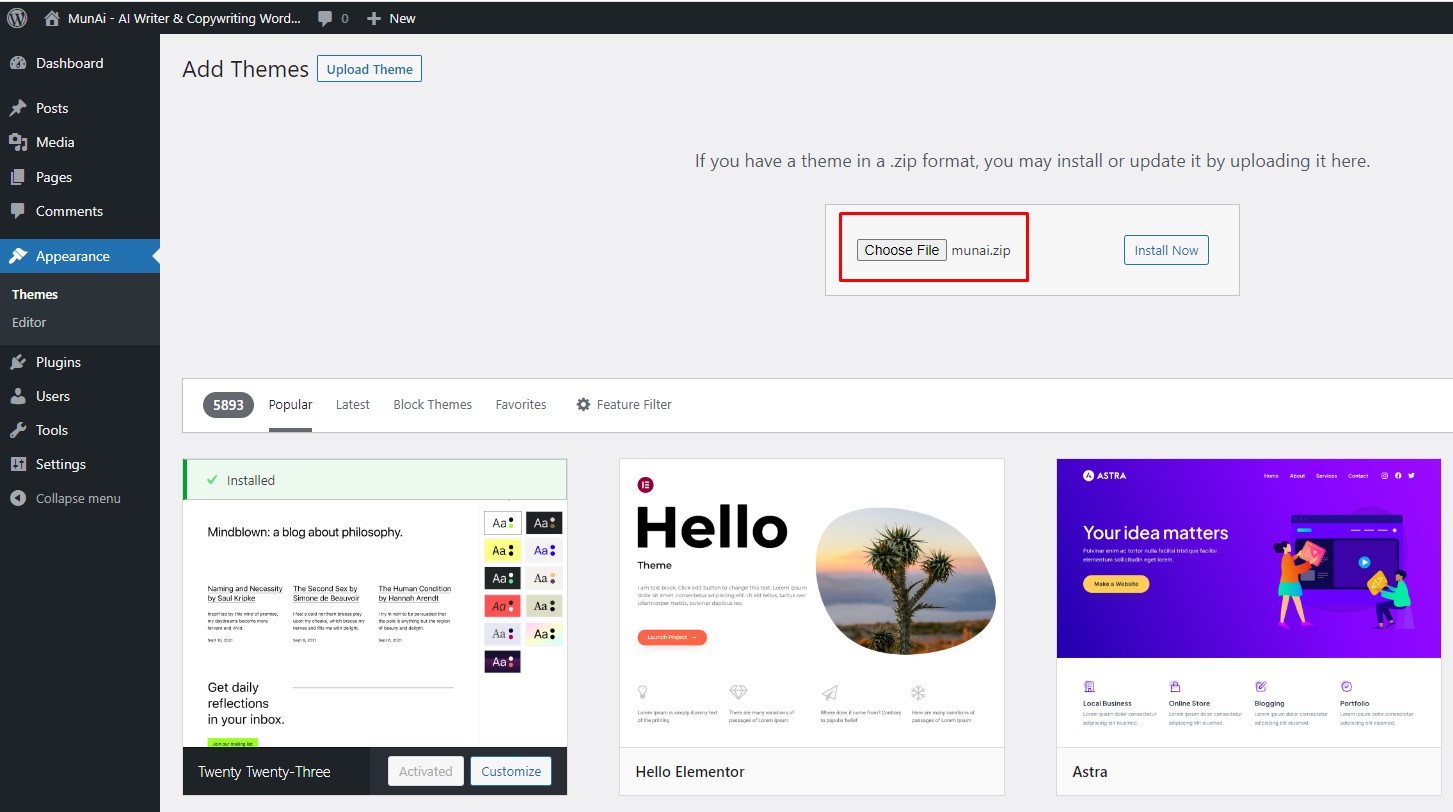Click the Astra theme name
This screenshot has width=1453, height=812.
1090,771
